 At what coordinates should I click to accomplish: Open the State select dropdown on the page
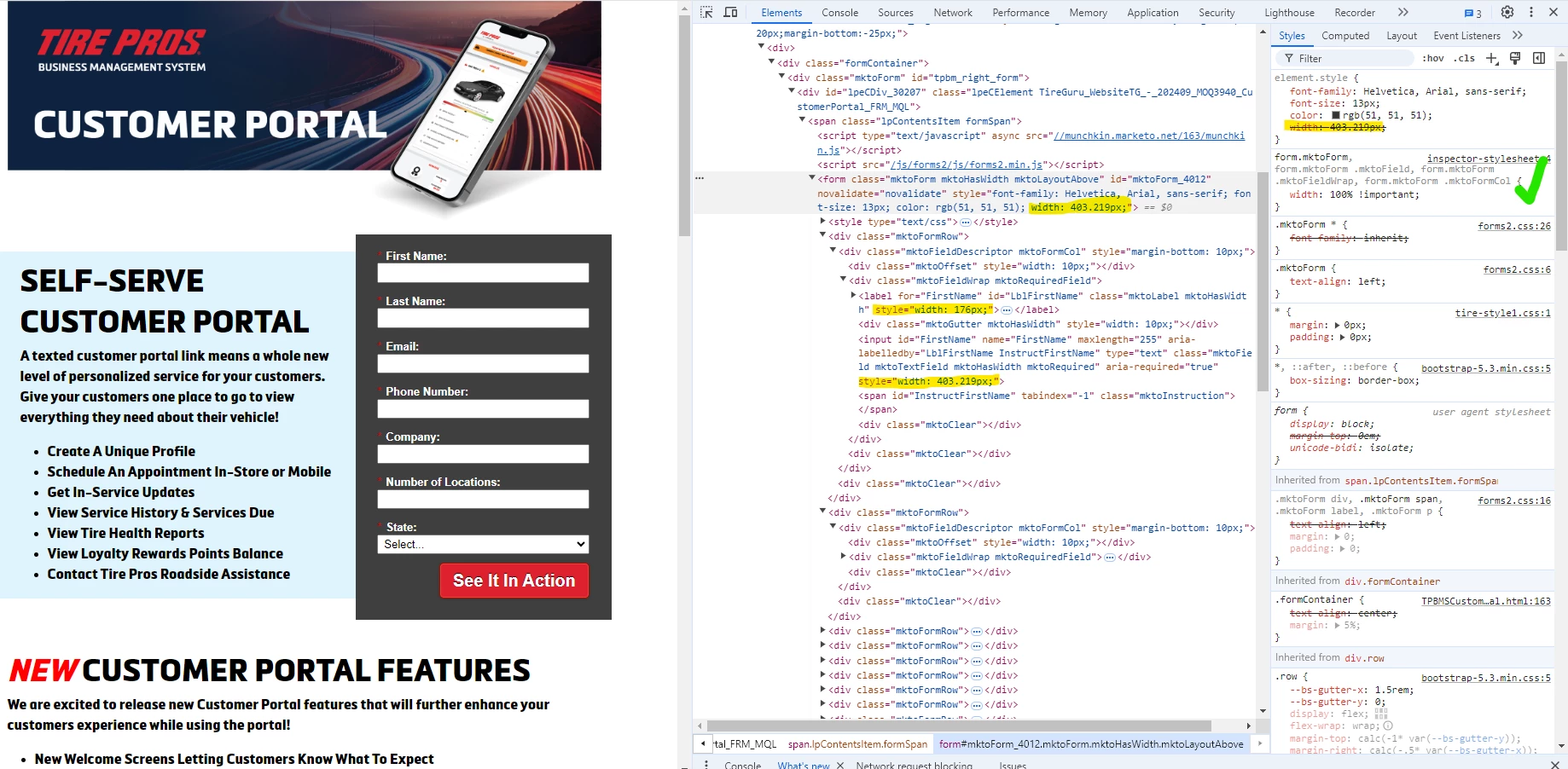pyautogui.click(x=483, y=544)
